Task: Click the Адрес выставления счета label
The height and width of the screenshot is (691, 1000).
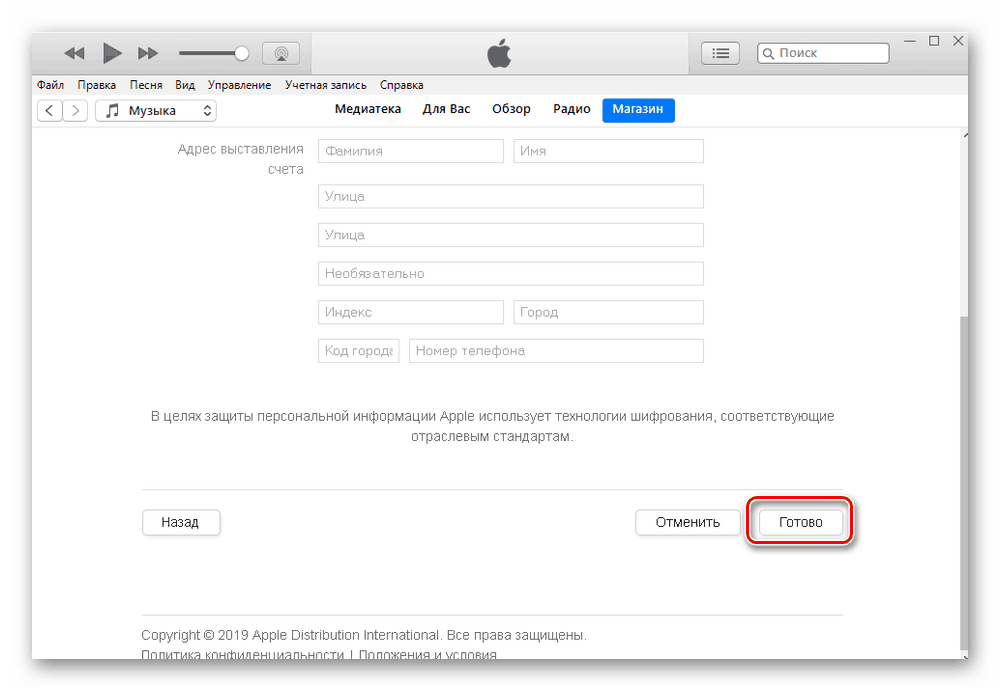Action: click(240, 159)
